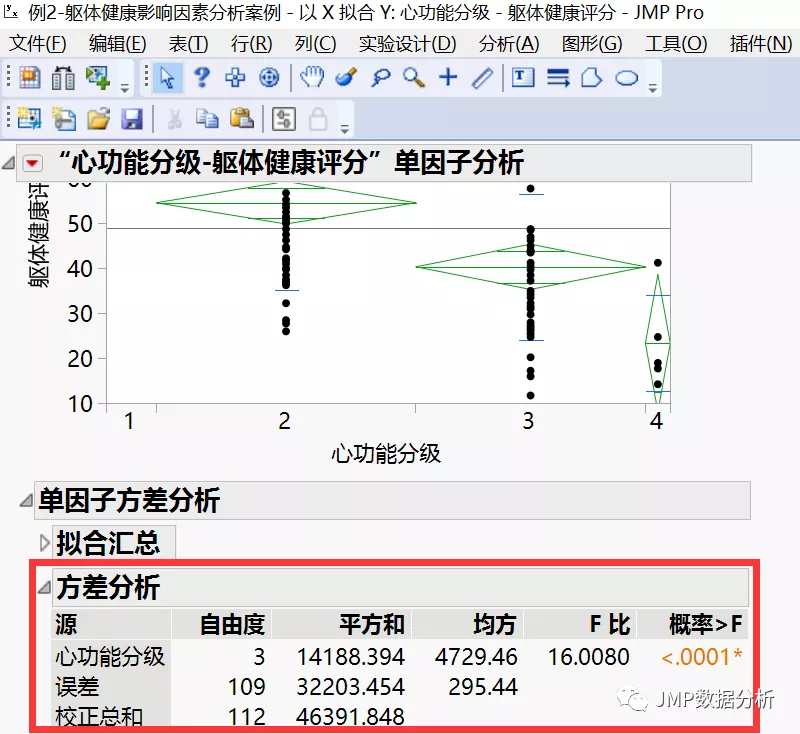Choose the text annotation tool
The height and width of the screenshot is (734, 800).
coord(523,78)
